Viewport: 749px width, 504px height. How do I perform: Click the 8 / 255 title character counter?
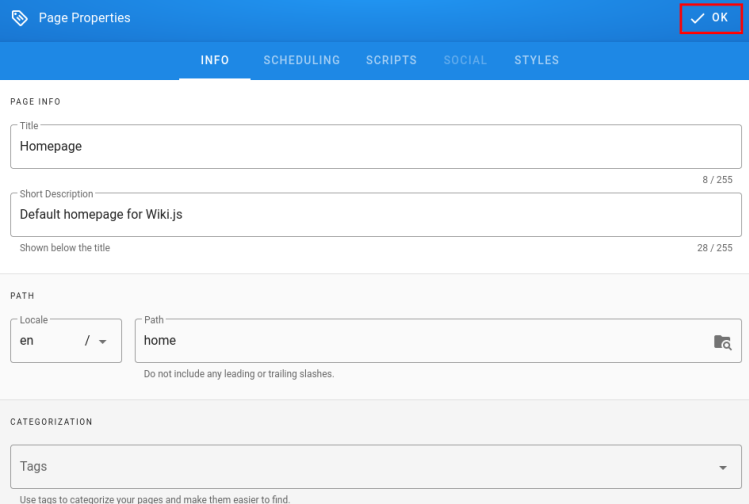[x=716, y=180]
